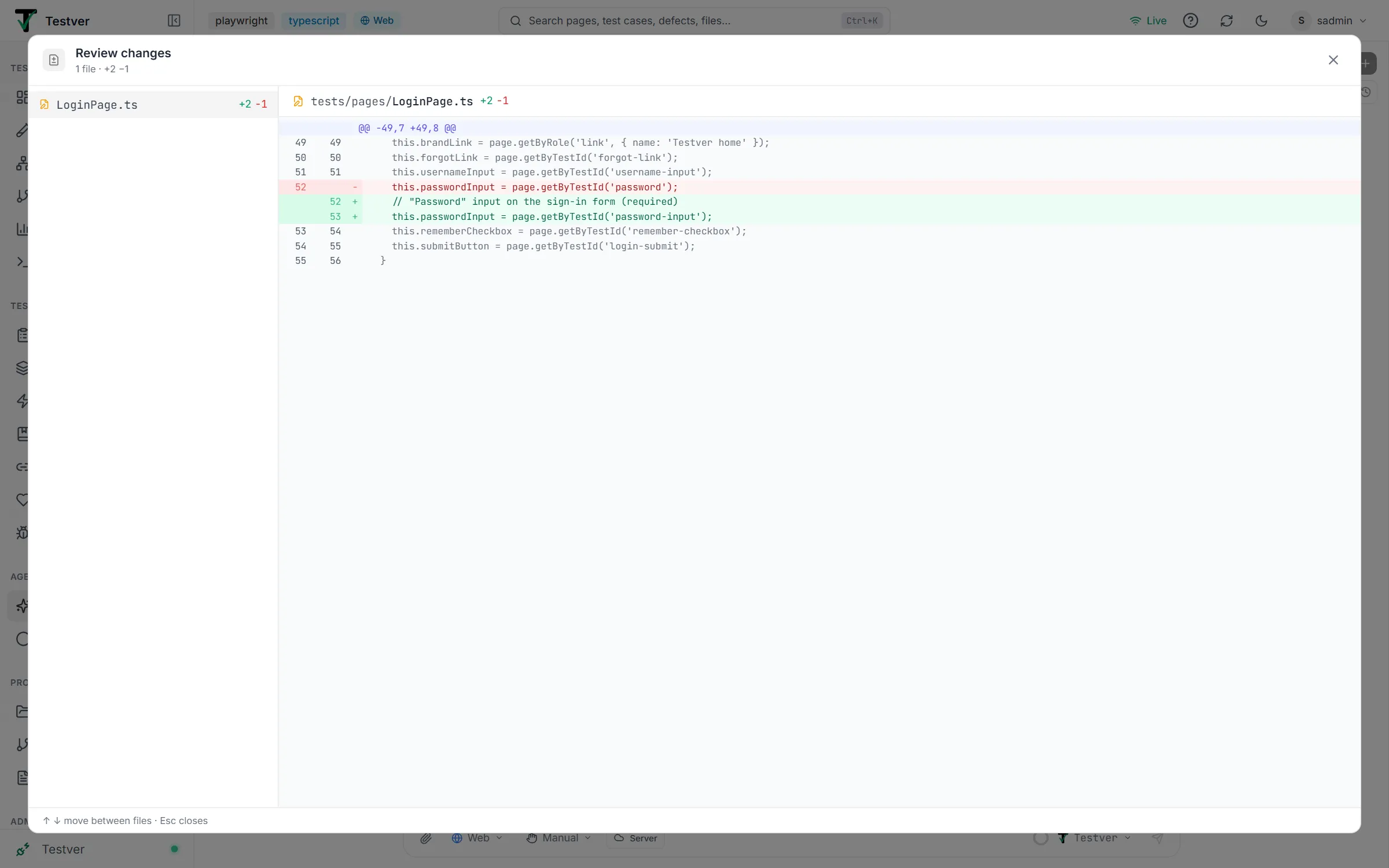Toggle dark mode with the moon icon
Viewport: 1389px width, 868px height.
coord(1261,21)
